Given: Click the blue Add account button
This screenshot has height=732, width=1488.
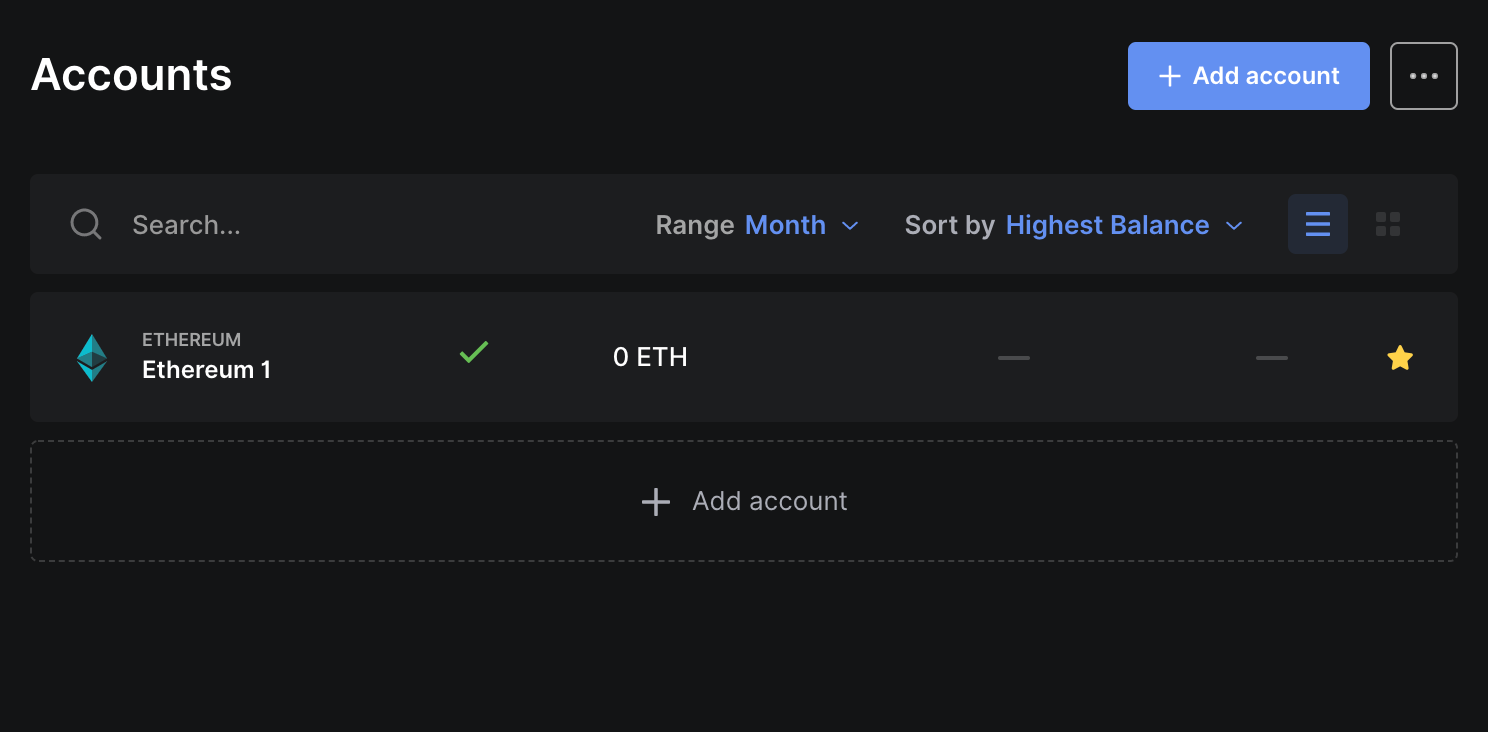Looking at the screenshot, I should point(1248,76).
